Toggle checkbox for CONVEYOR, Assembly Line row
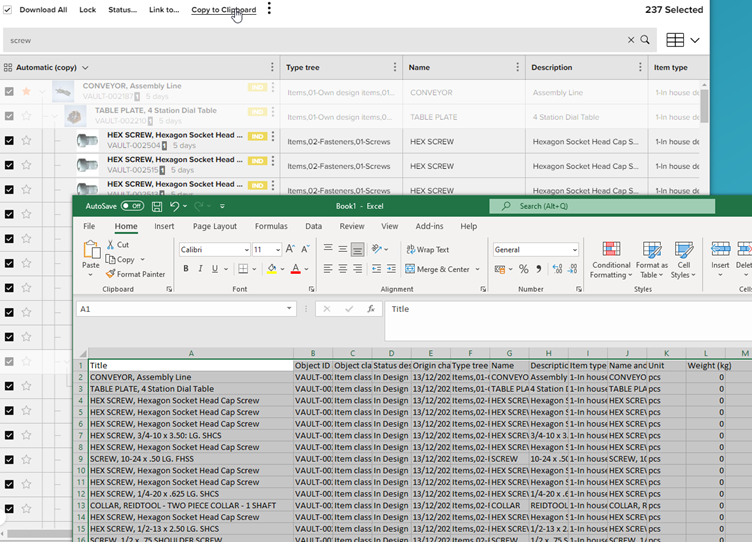 click(x=9, y=91)
